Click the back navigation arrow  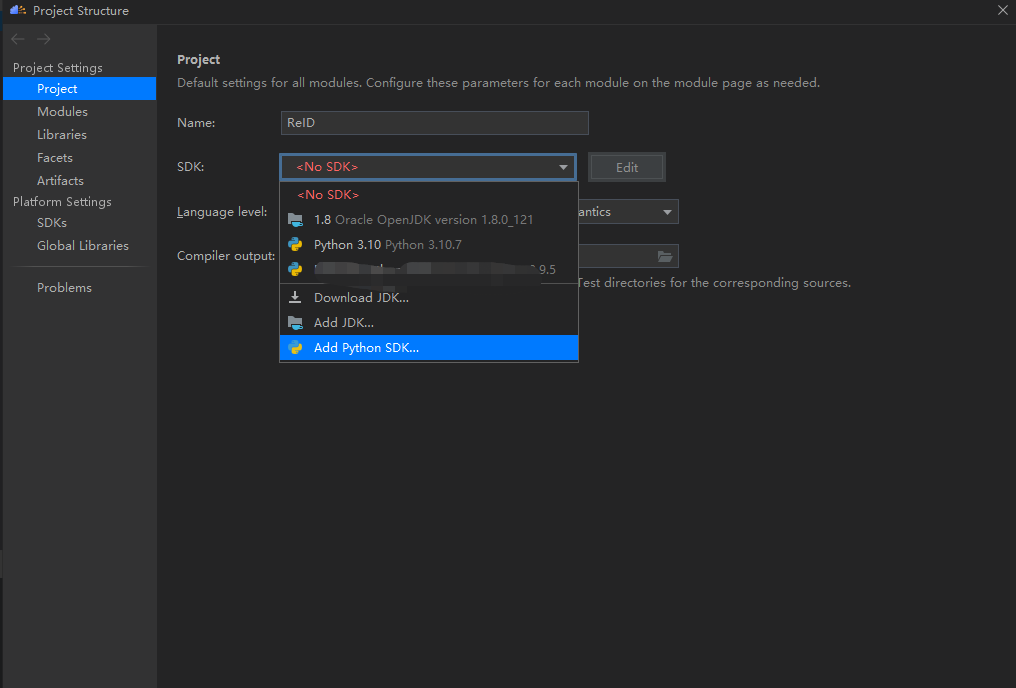point(18,39)
